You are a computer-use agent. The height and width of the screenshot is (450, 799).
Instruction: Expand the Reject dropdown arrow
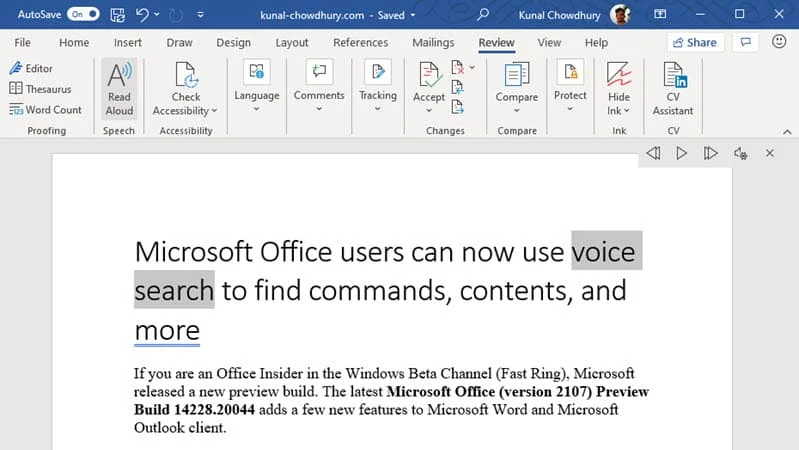pos(472,67)
